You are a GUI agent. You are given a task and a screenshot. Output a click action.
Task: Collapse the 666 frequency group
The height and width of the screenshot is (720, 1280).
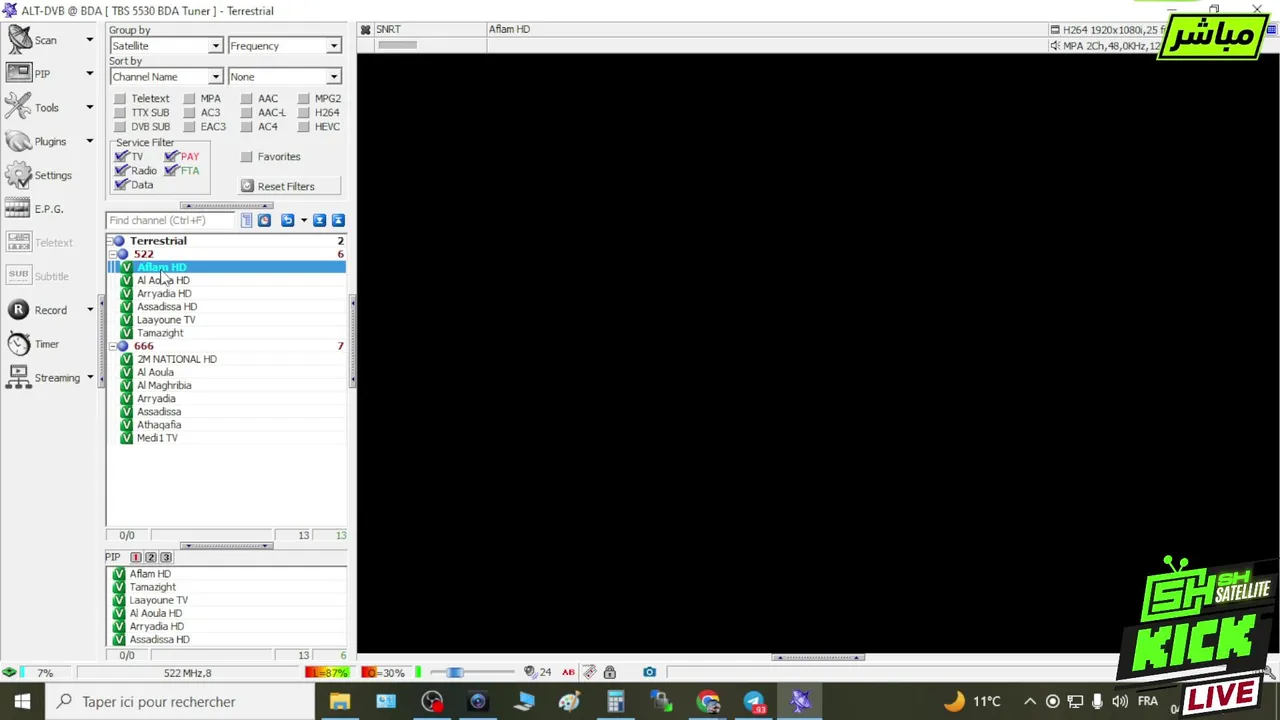[x=112, y=346]
